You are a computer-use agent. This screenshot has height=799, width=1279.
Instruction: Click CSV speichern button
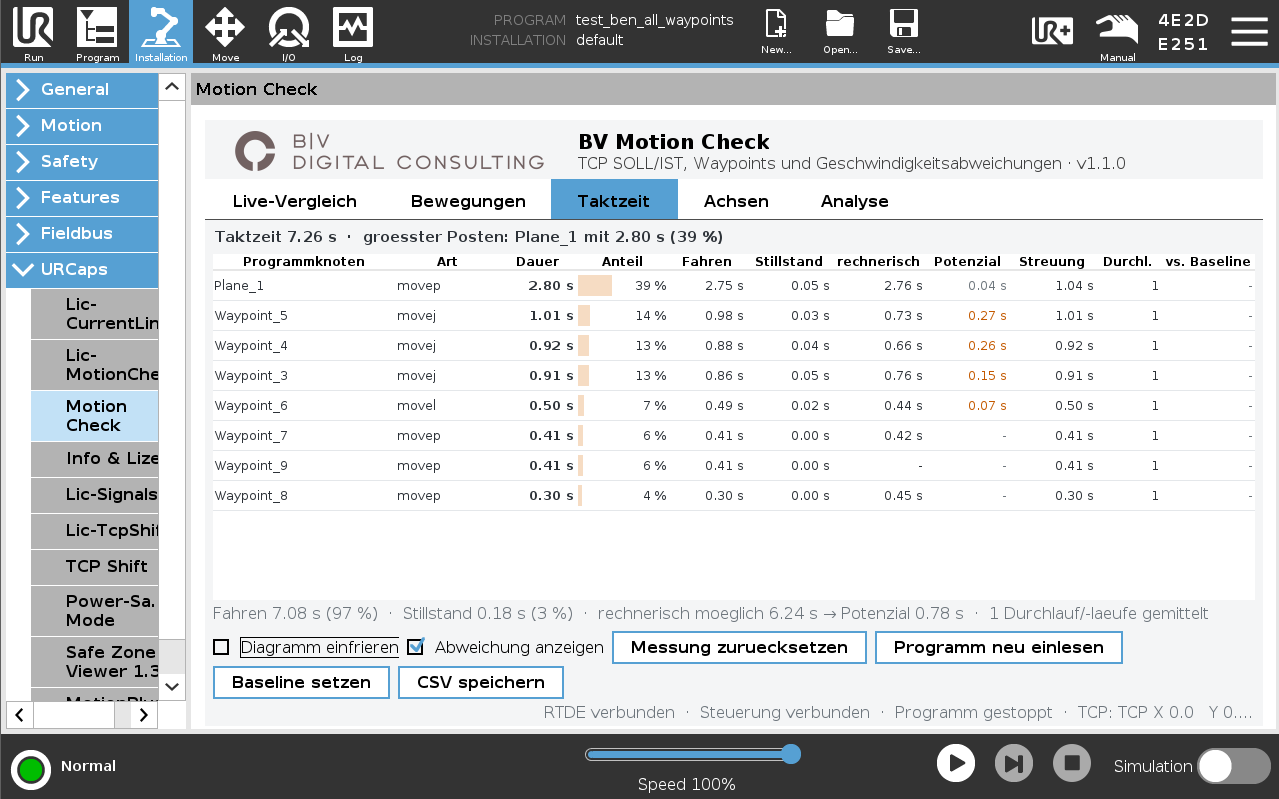coord(481,682)
